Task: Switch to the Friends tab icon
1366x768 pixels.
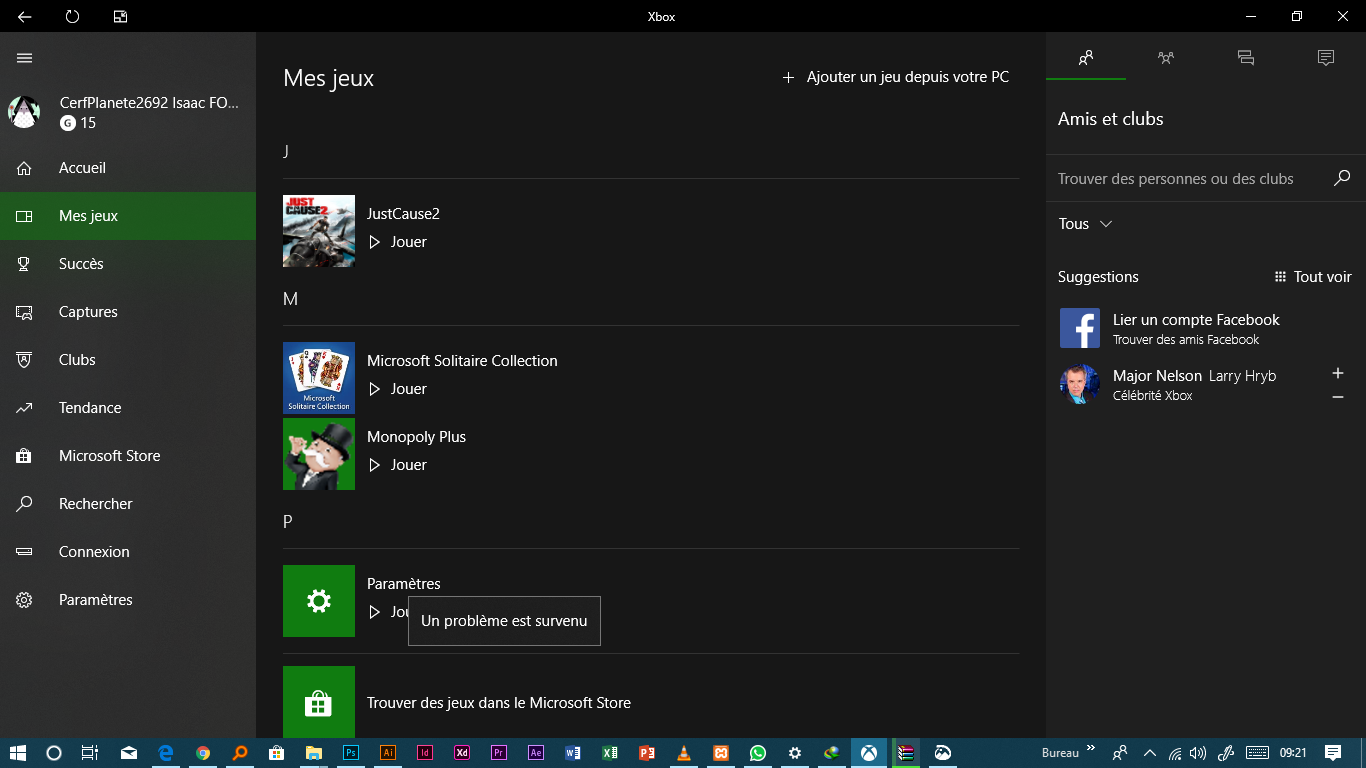Action: pyautogui.click(x=1086, y=58)
